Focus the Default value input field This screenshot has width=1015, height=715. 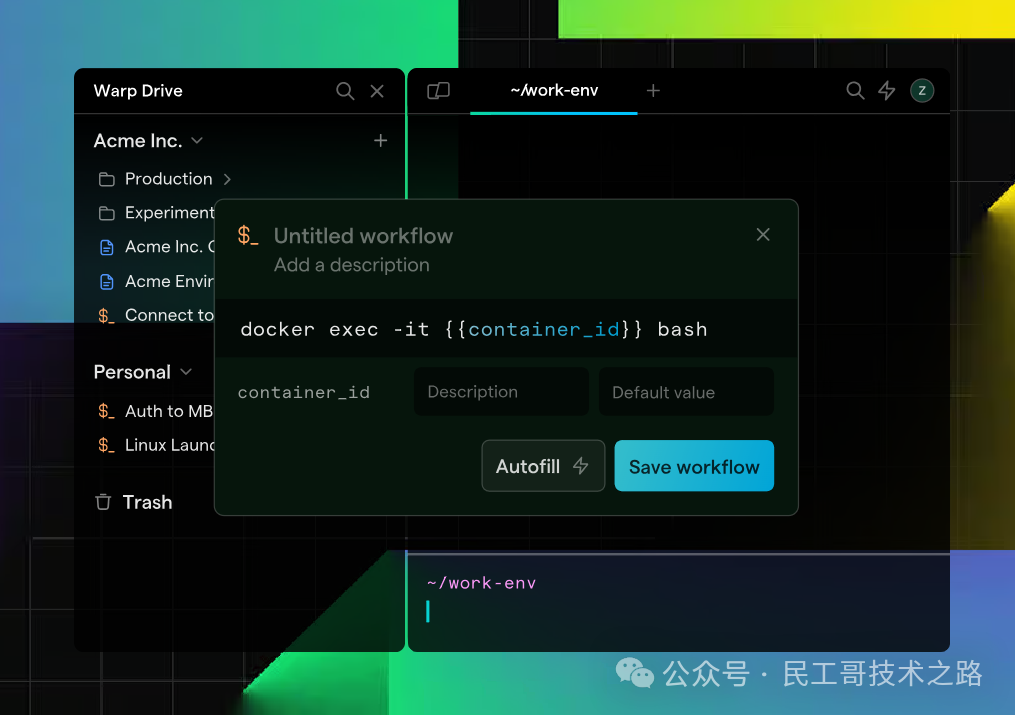pyautogui.click(x=686, y=392)
